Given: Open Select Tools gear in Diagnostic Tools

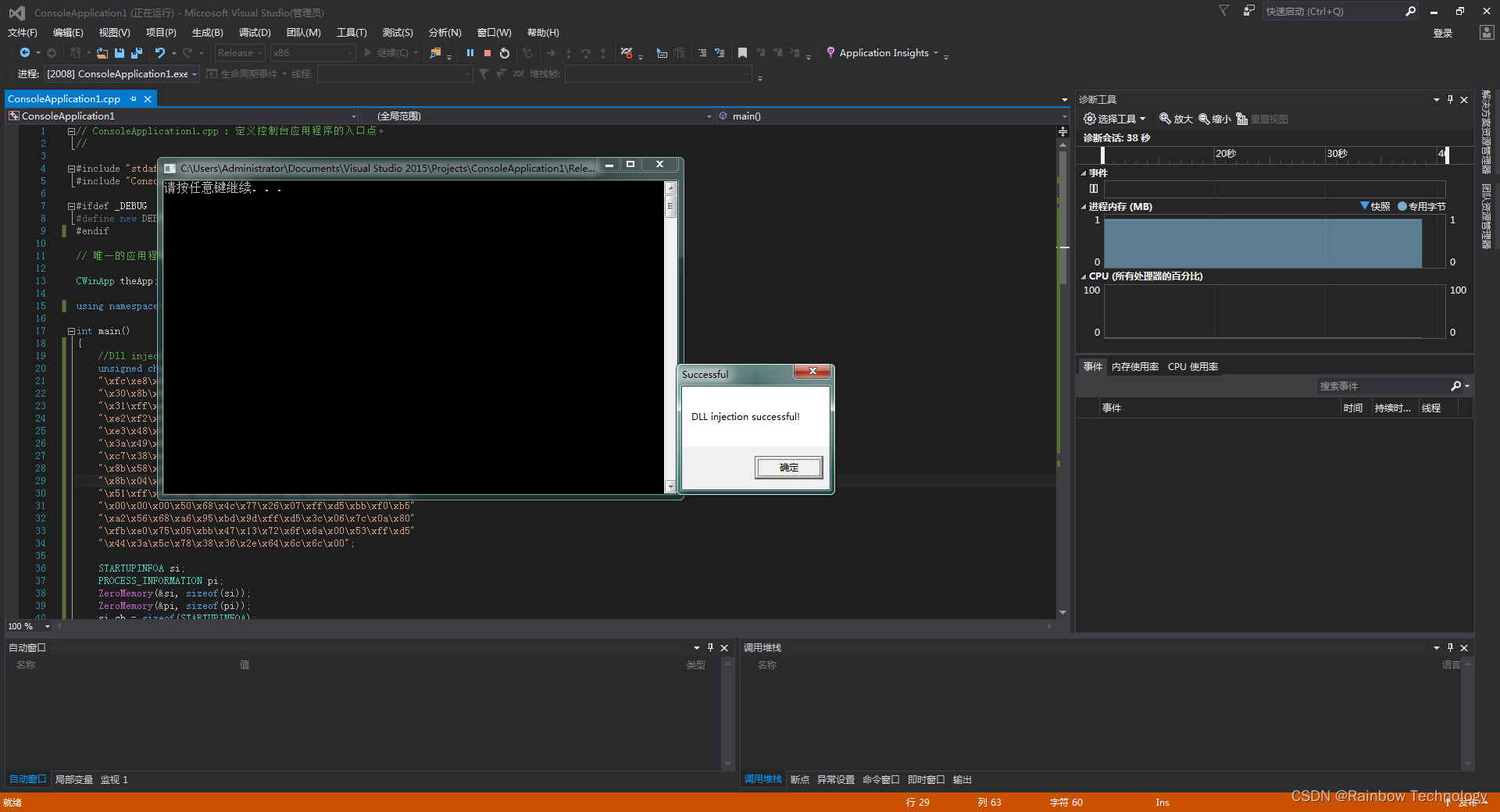Looking at the screenshot, I should [1114, 119].
